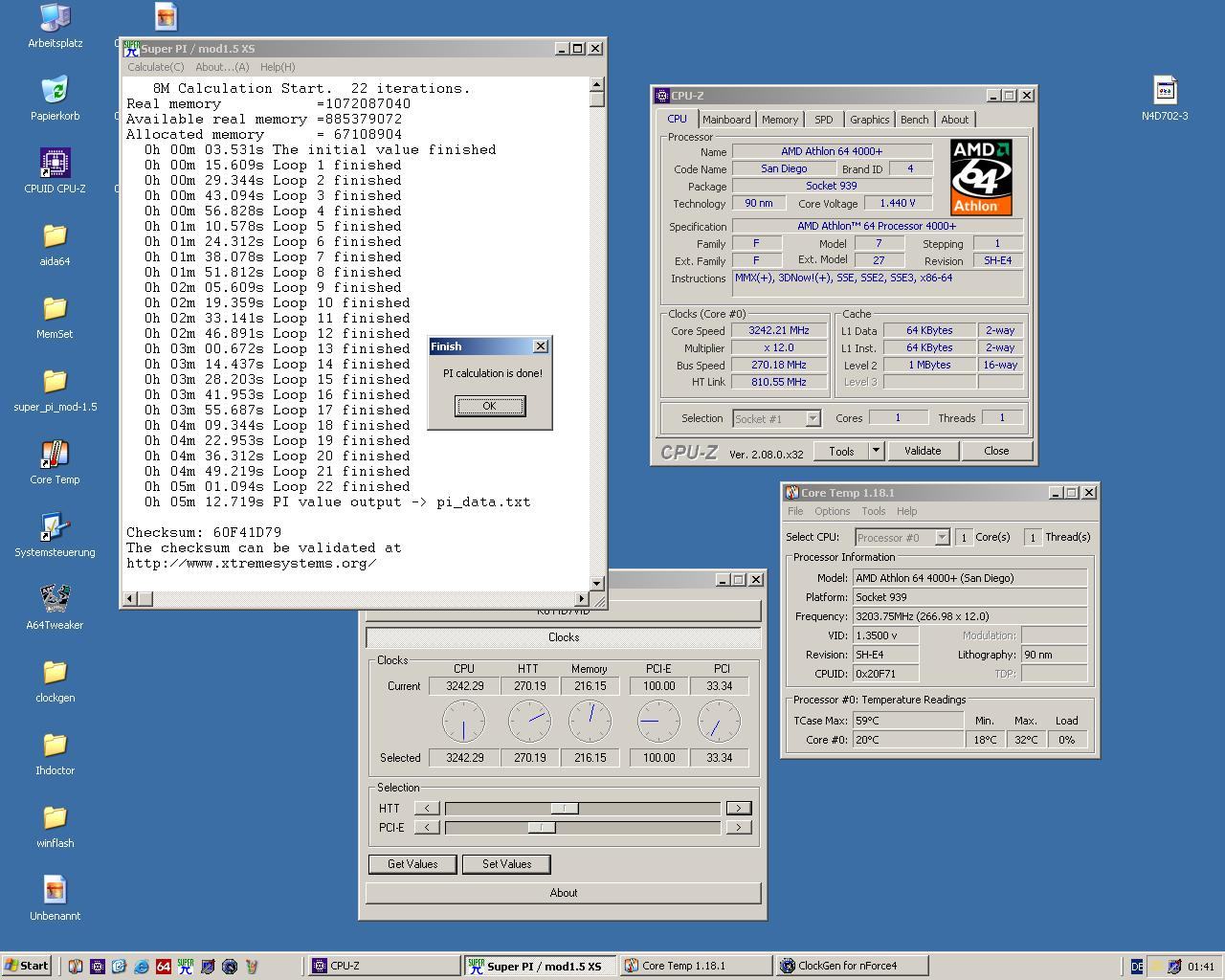The height and width of the screenshot is (980, 1225).
Task: Click the Close button in CPU-Z
Action: (x=996, y=451)
